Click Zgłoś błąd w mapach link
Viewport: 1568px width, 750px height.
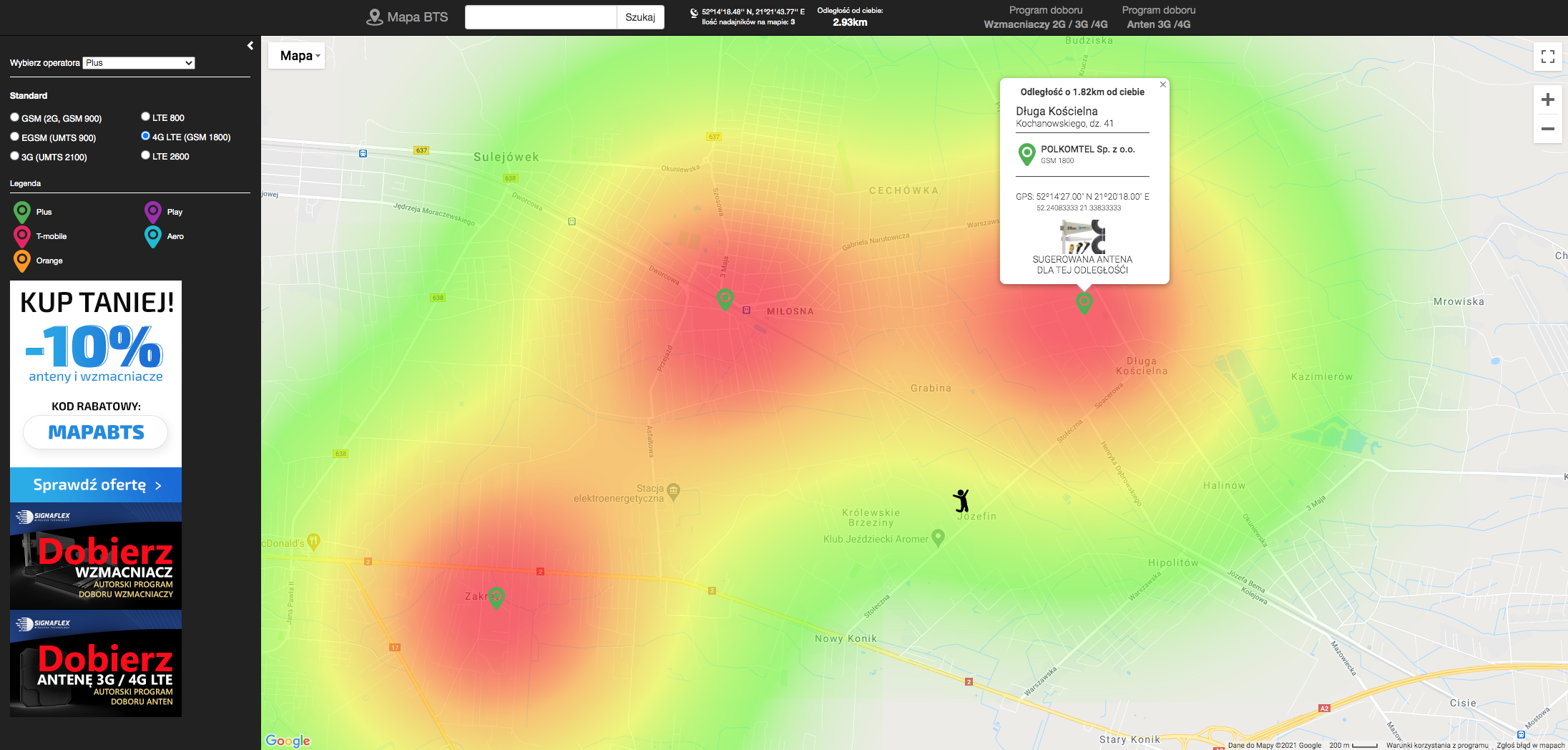point(1531,745)
